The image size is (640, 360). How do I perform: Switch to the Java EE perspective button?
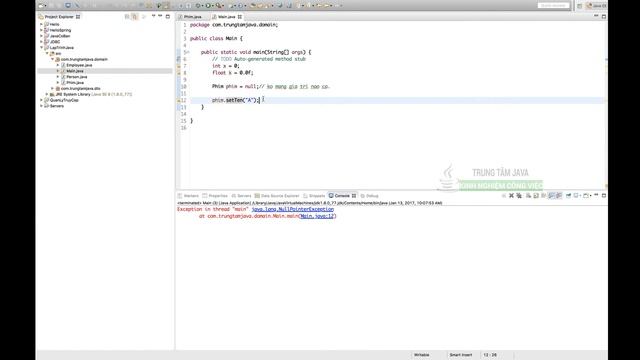click(597, 6)
